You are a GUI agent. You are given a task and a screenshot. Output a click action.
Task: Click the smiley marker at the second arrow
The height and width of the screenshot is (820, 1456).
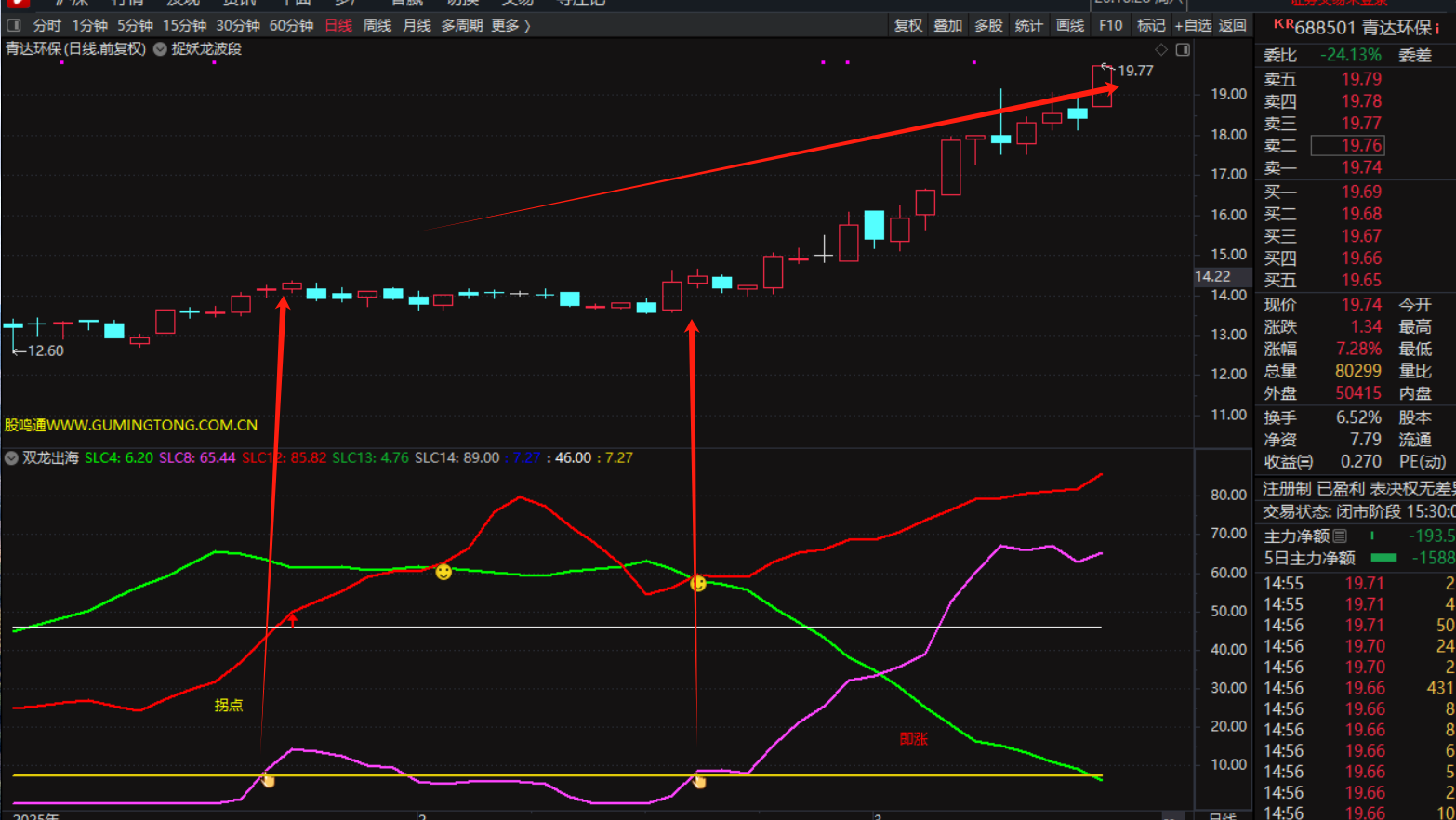tap(698, 584)
